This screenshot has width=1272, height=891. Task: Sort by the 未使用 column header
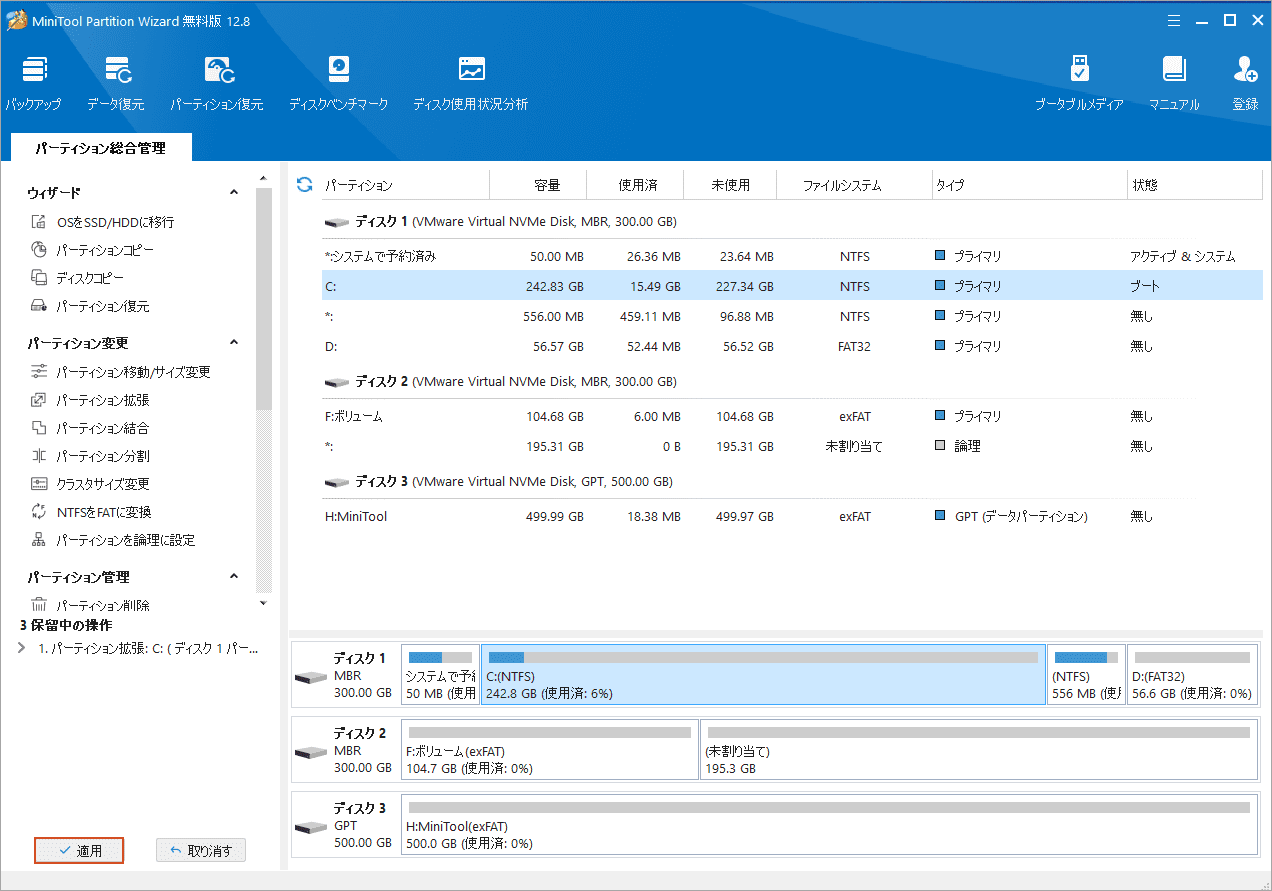click(731, 185)
